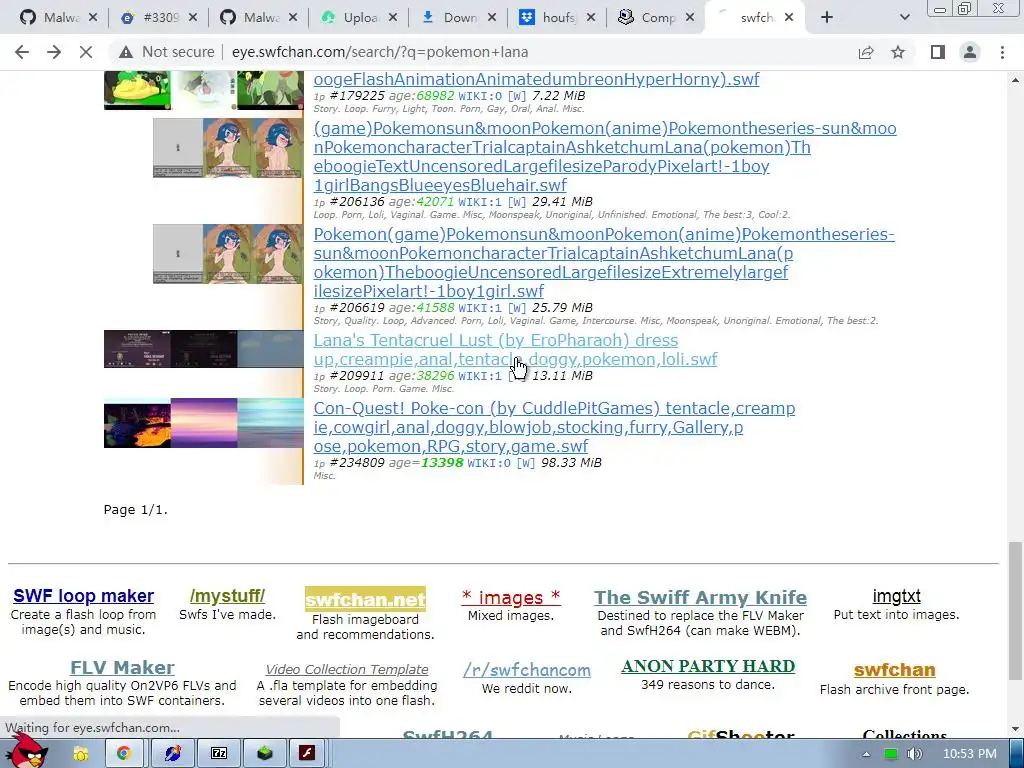Click the 10:53 PM taskbar clock
The image size is (1024, 768).
970,754
